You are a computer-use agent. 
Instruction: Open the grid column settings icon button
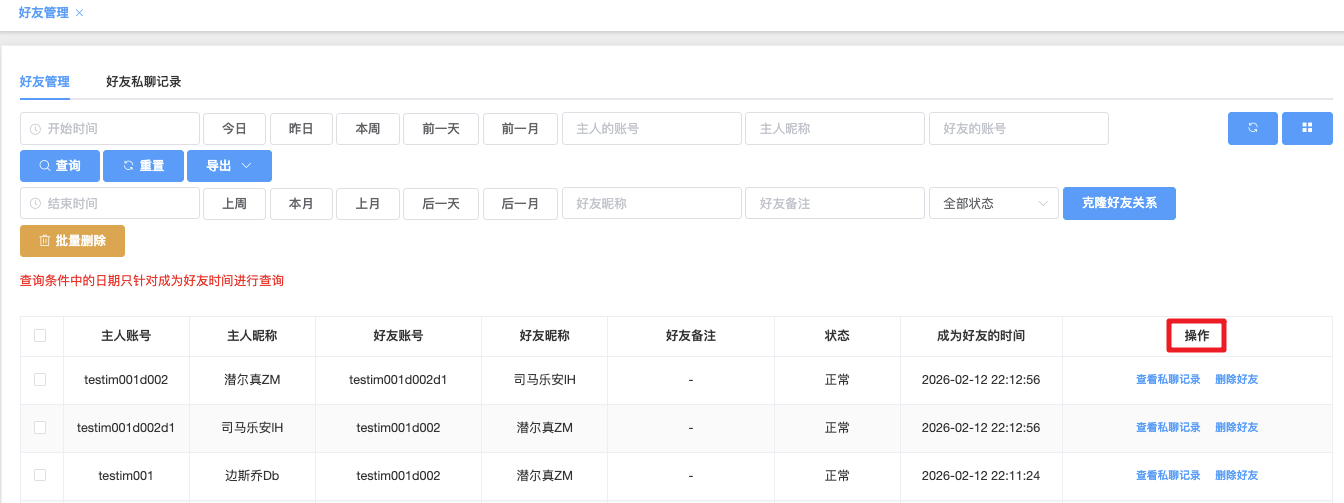pyautogui.click(x=1306, y=128)
